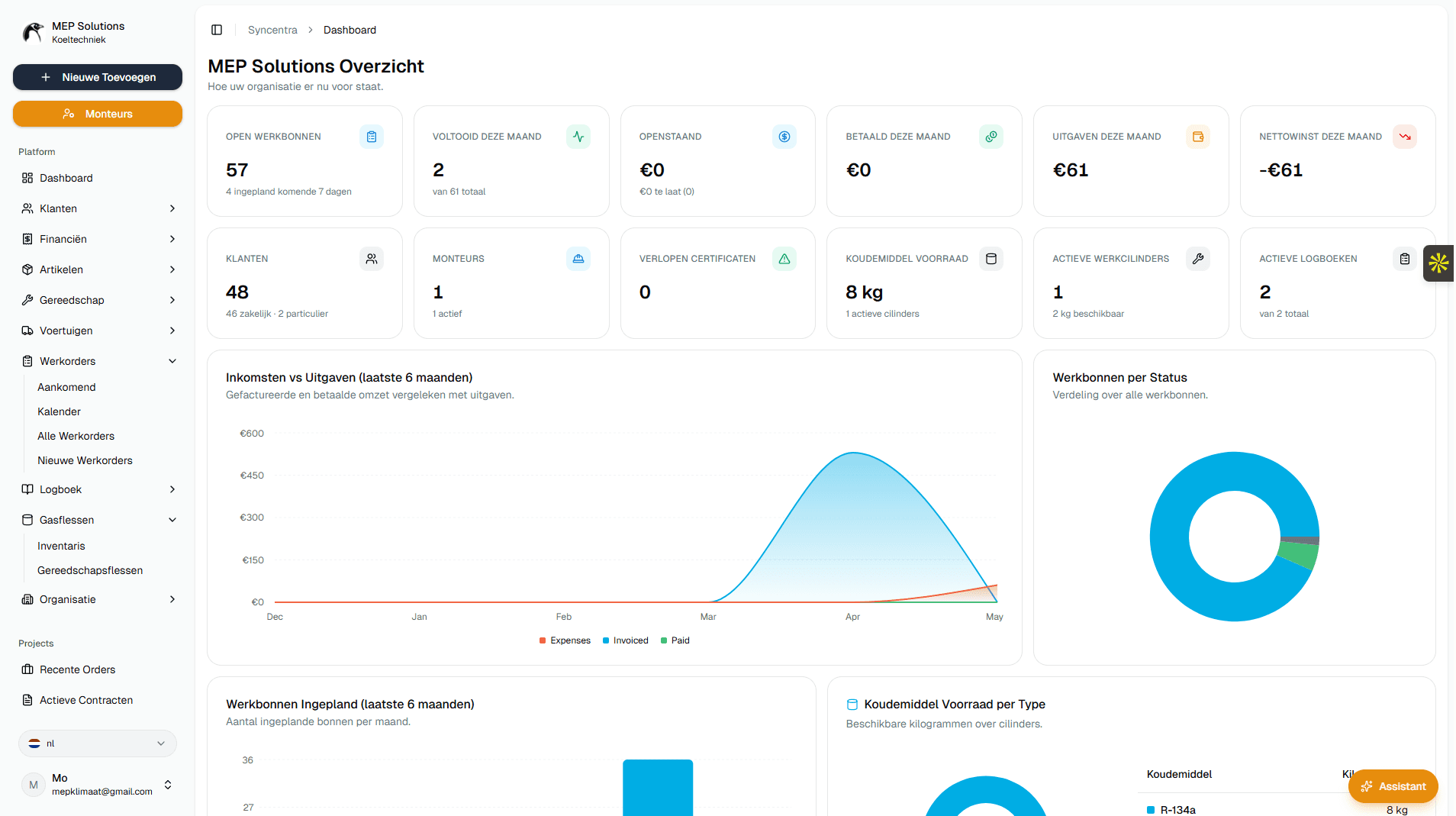Toggle Invoiced series in chart legend
This screenshot has width=1456, height=816.
pos(625,640)
